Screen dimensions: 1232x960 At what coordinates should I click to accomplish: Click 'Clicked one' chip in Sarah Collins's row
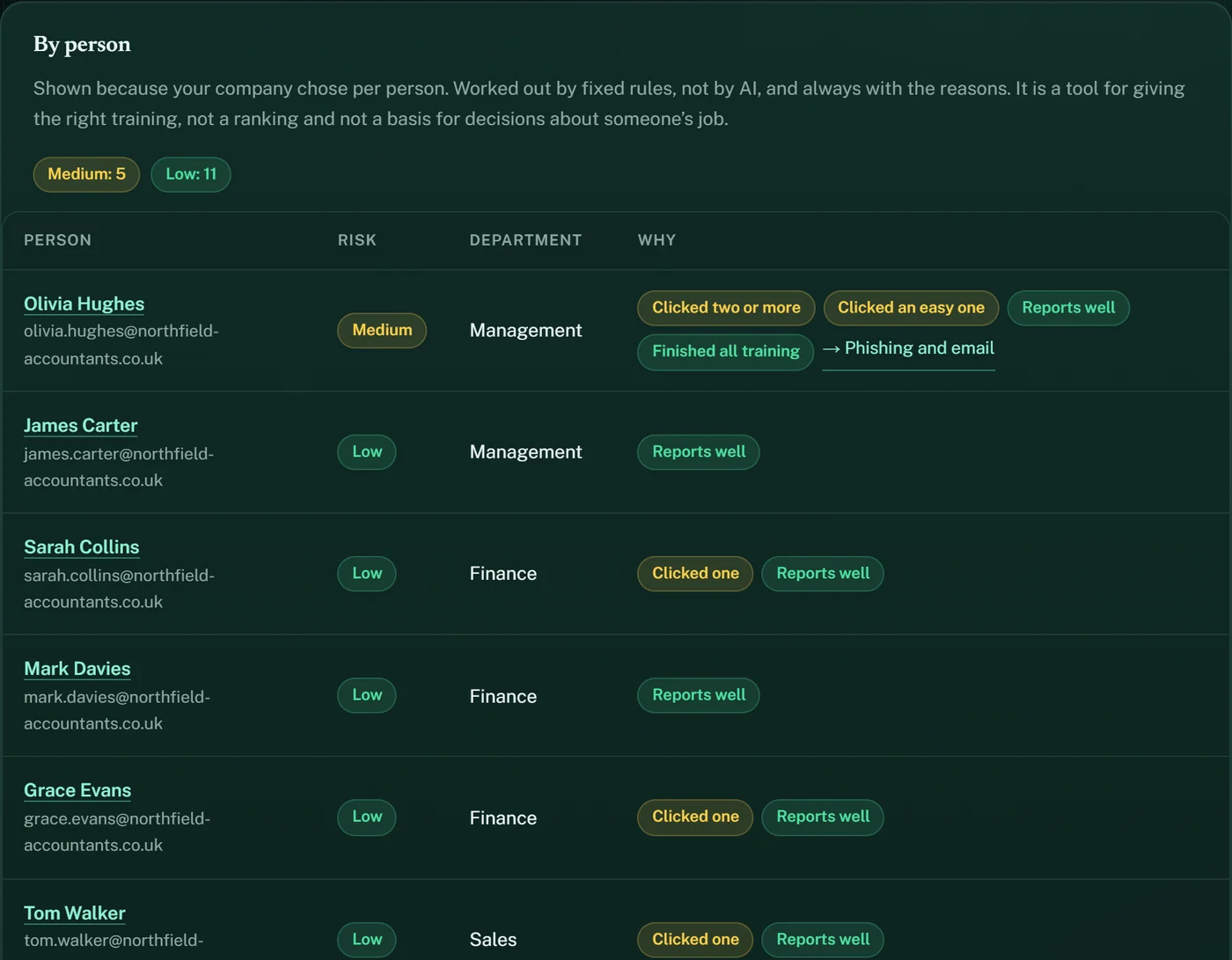pos(695,574)
